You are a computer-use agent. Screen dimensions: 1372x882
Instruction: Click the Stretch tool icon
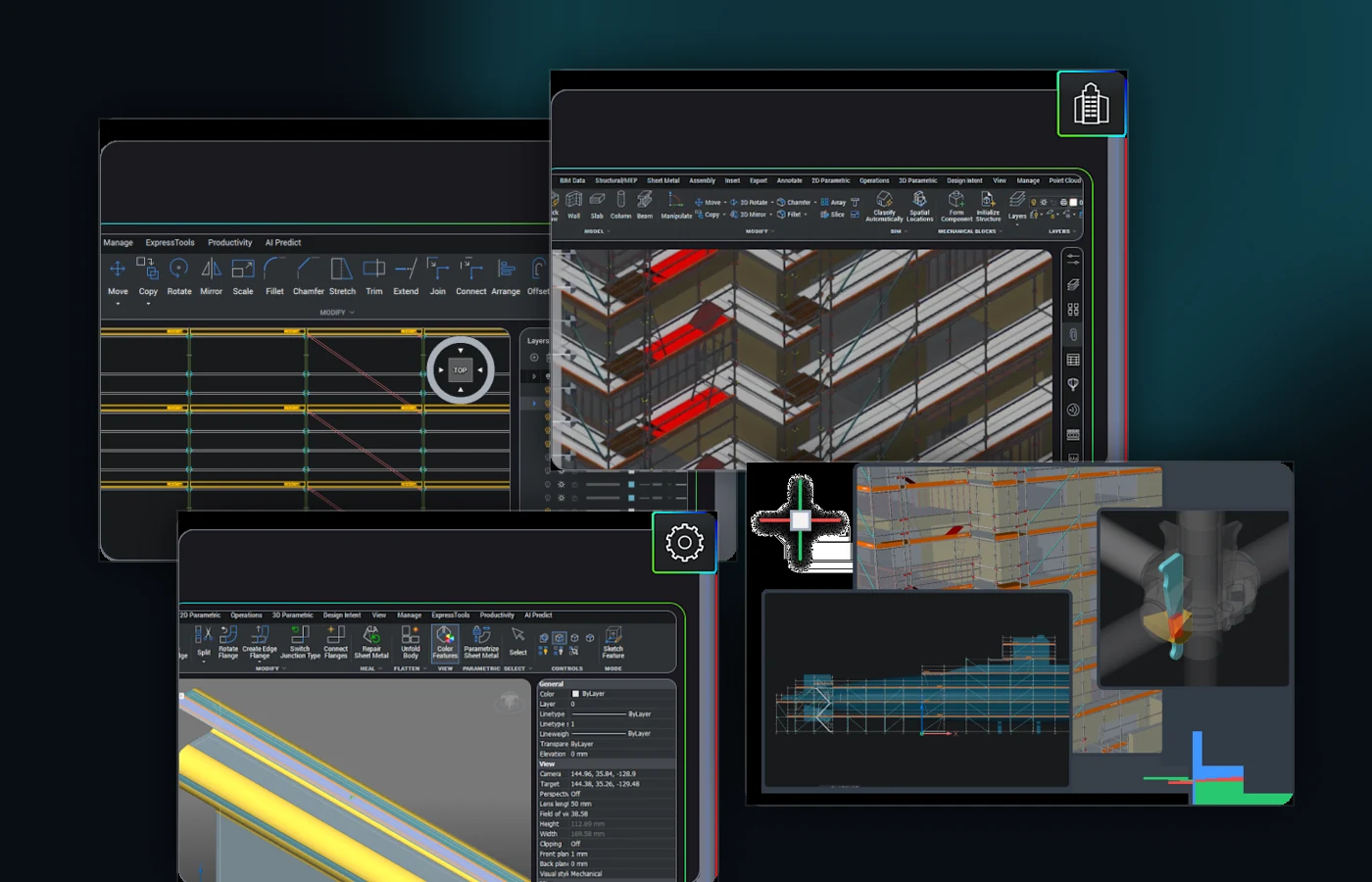tap(342, 269)
